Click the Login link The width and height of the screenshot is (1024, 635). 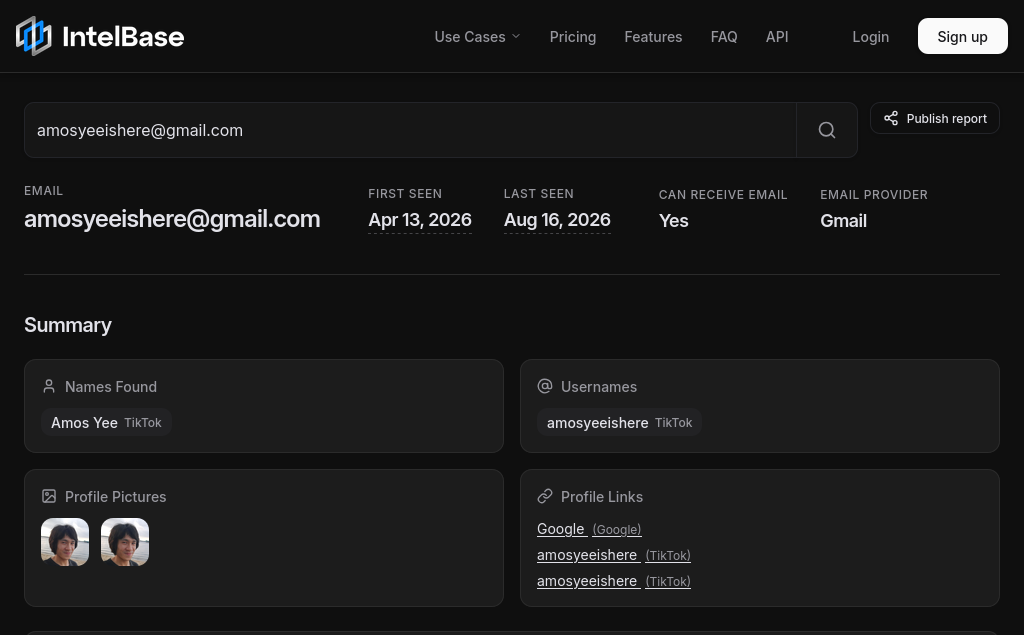(871, 37)
